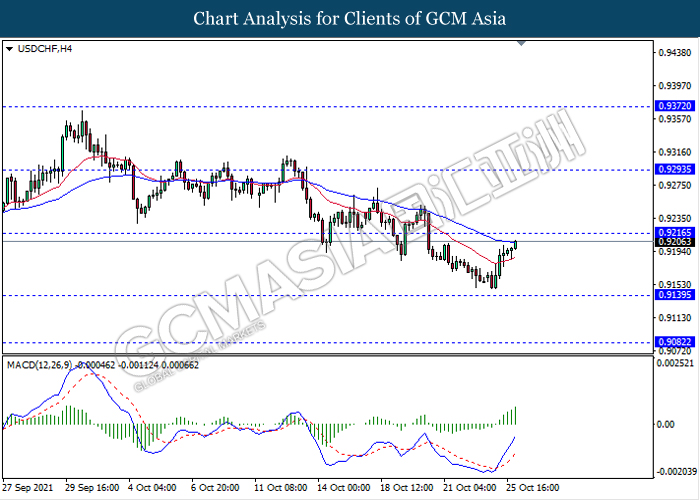Click the 14 Oct 00:00 time label
The image size is (700, 500).
click(343, 488)
